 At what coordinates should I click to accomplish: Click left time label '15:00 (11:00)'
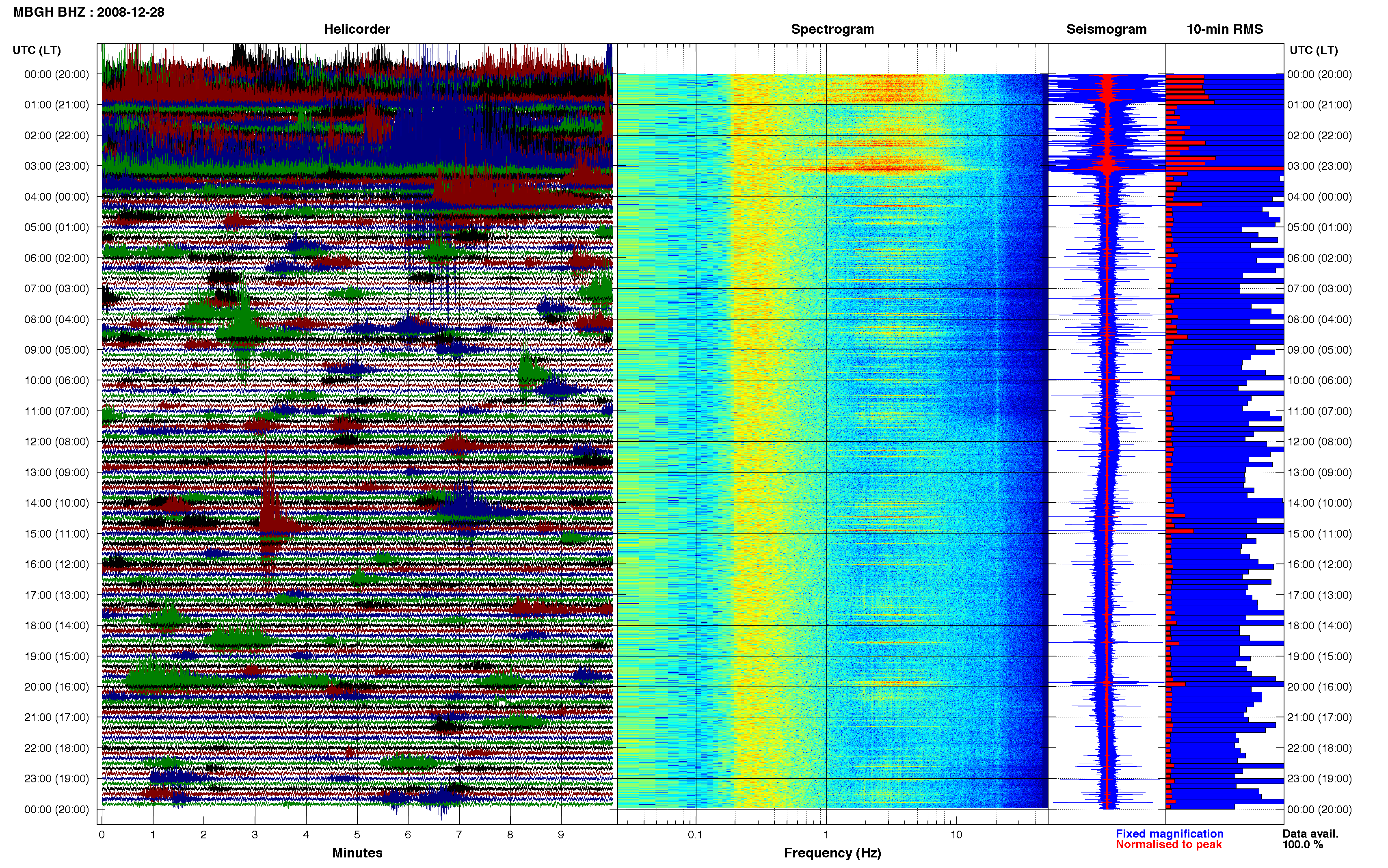tap(56, 533)
